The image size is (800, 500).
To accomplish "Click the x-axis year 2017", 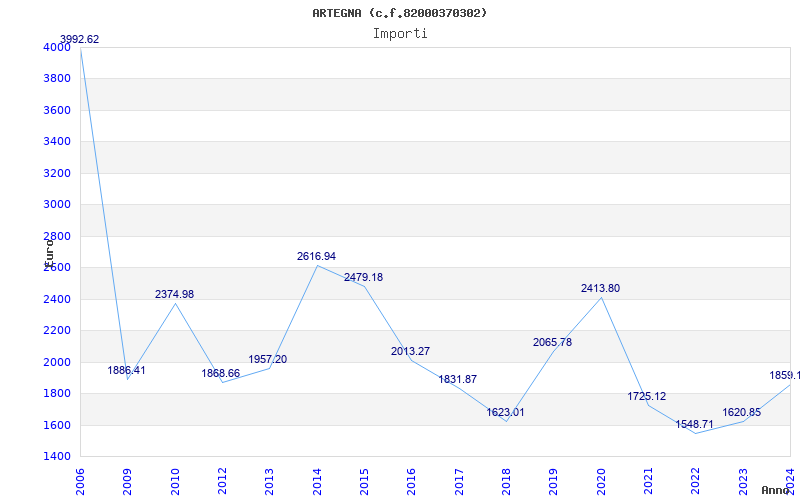I will pos(459,482).
